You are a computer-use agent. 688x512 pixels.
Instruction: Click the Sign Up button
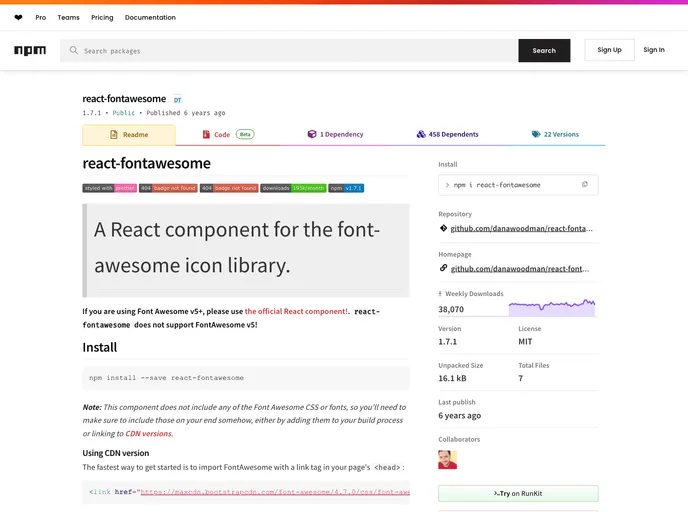pos(609,50)
